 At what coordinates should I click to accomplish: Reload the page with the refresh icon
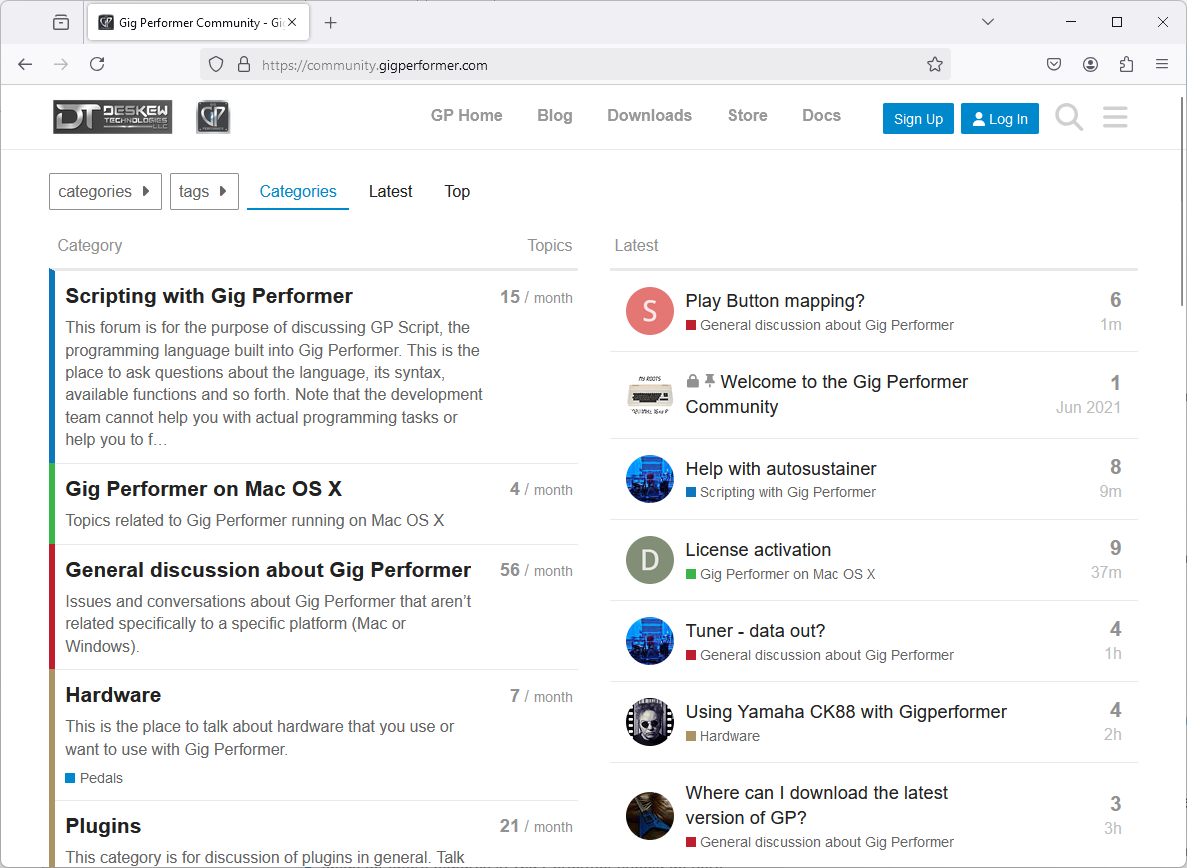(97, 64)
